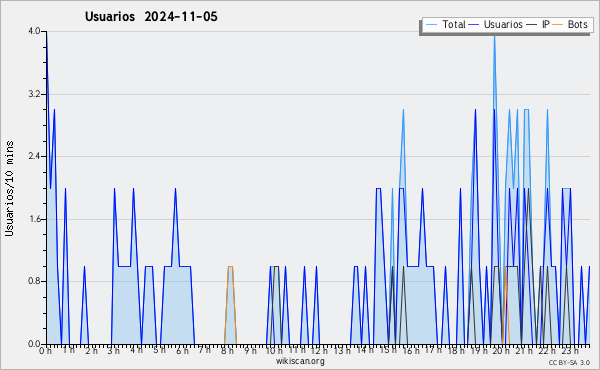Click the '16 h' x-axis label
The width and height of the screenshot is (600, 370).
411,351
